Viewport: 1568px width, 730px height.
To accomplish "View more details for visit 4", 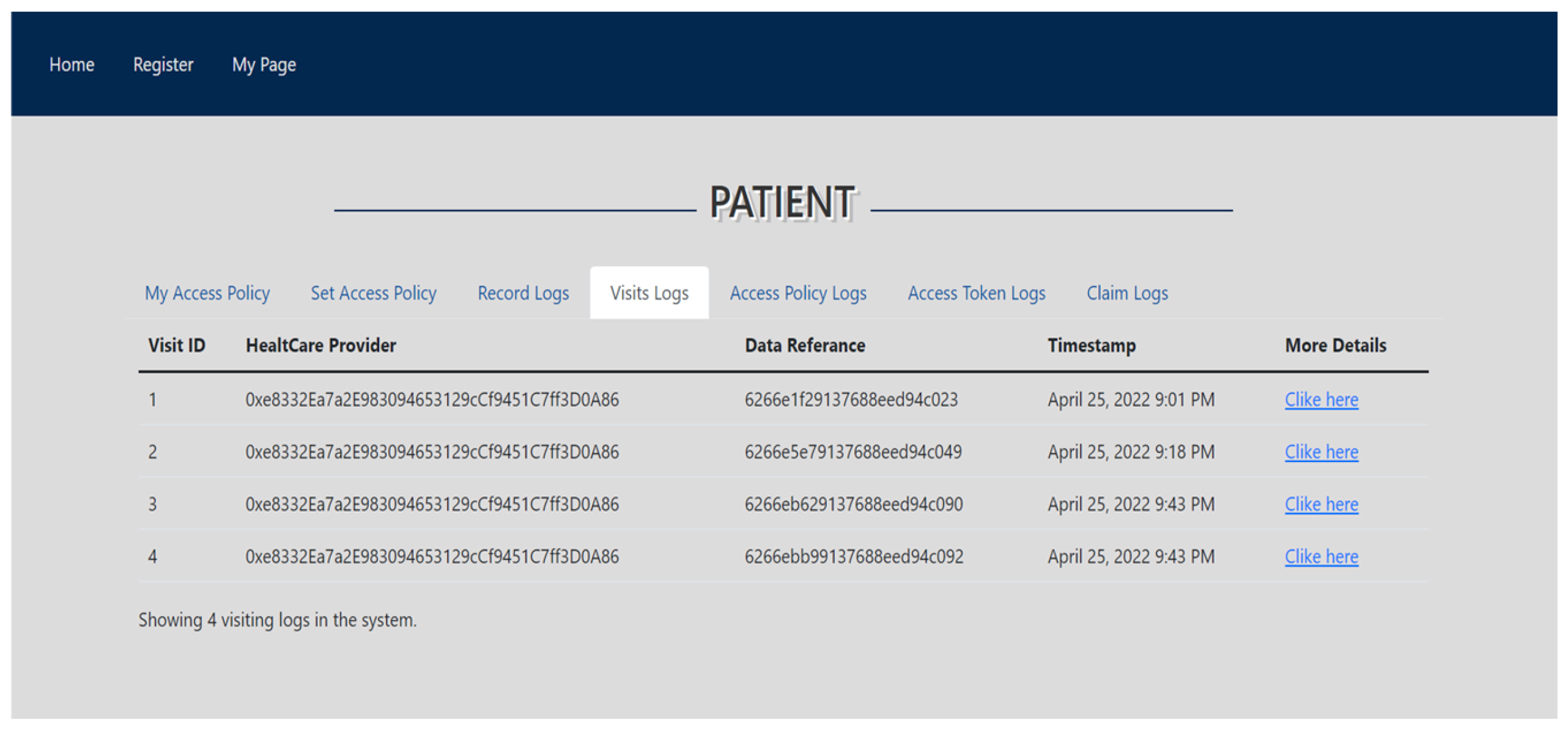I will 1321,557.
